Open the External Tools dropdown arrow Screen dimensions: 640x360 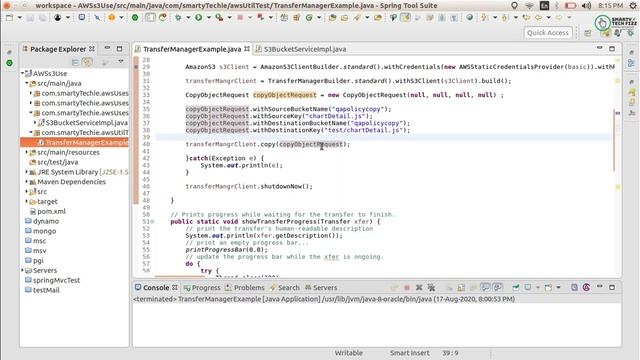pos(229,18)
